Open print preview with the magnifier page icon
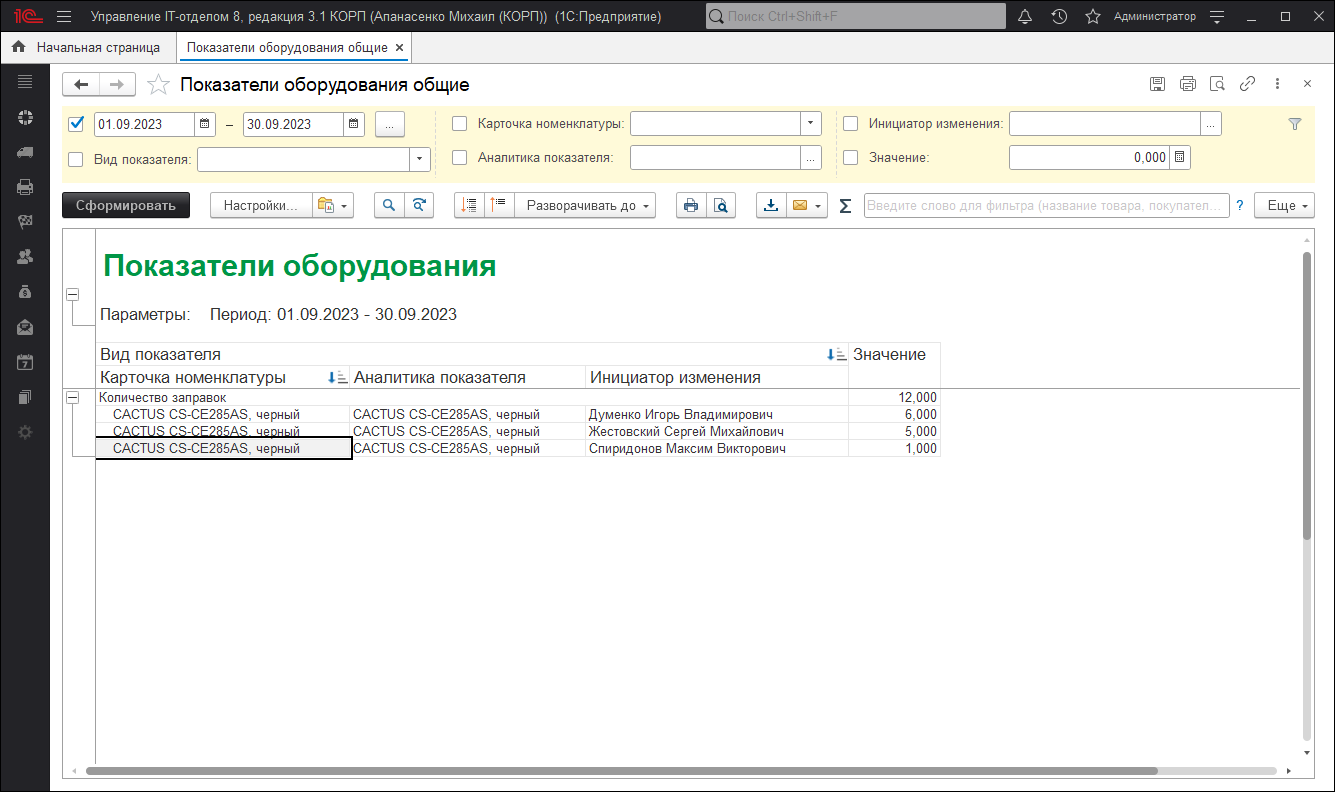 [720, 206]
